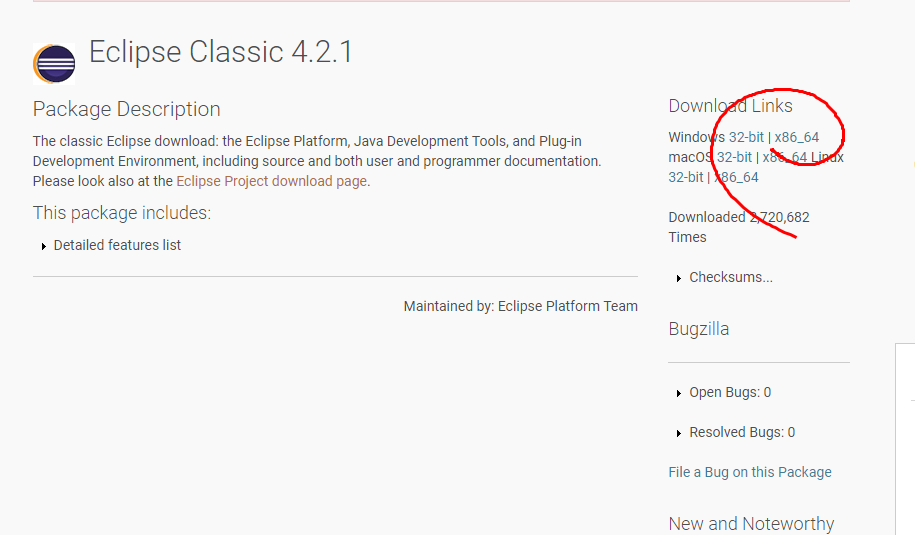Download the macOS 32-bit package
The width and height of the screenshot is (915, 535).
(734, 157)
